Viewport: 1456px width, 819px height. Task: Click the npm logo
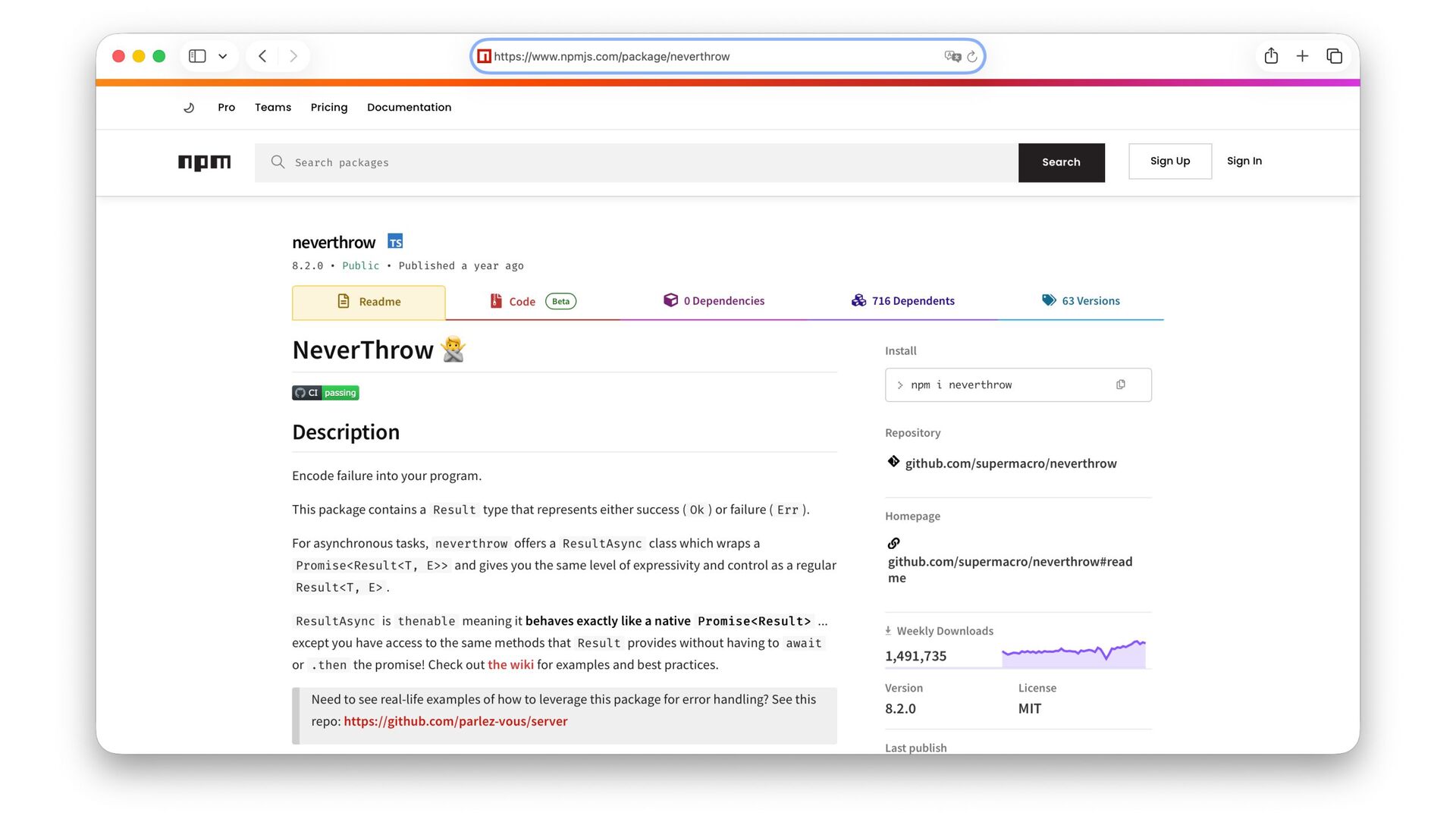click(204, 162)
